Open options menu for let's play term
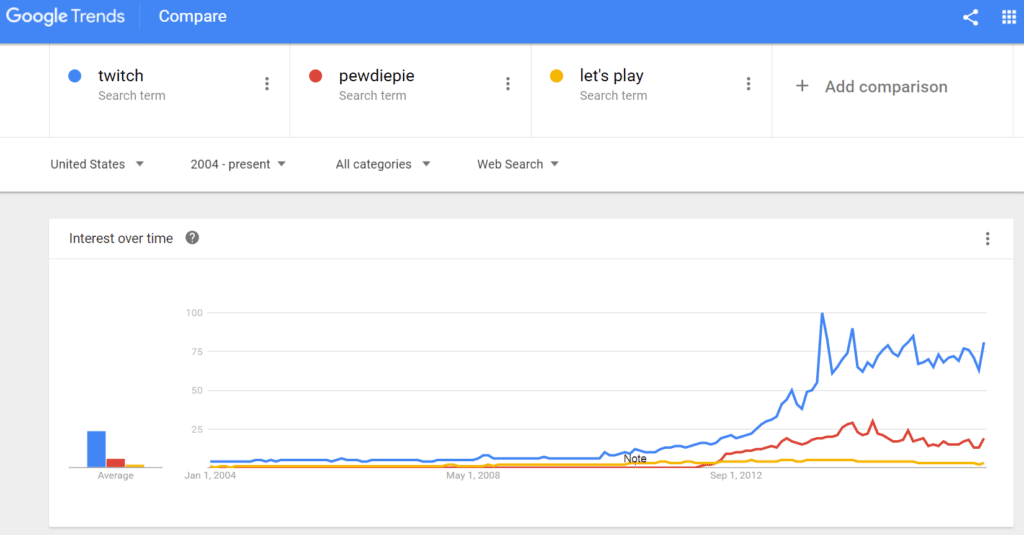The image size is (1024, 535). 748,84
